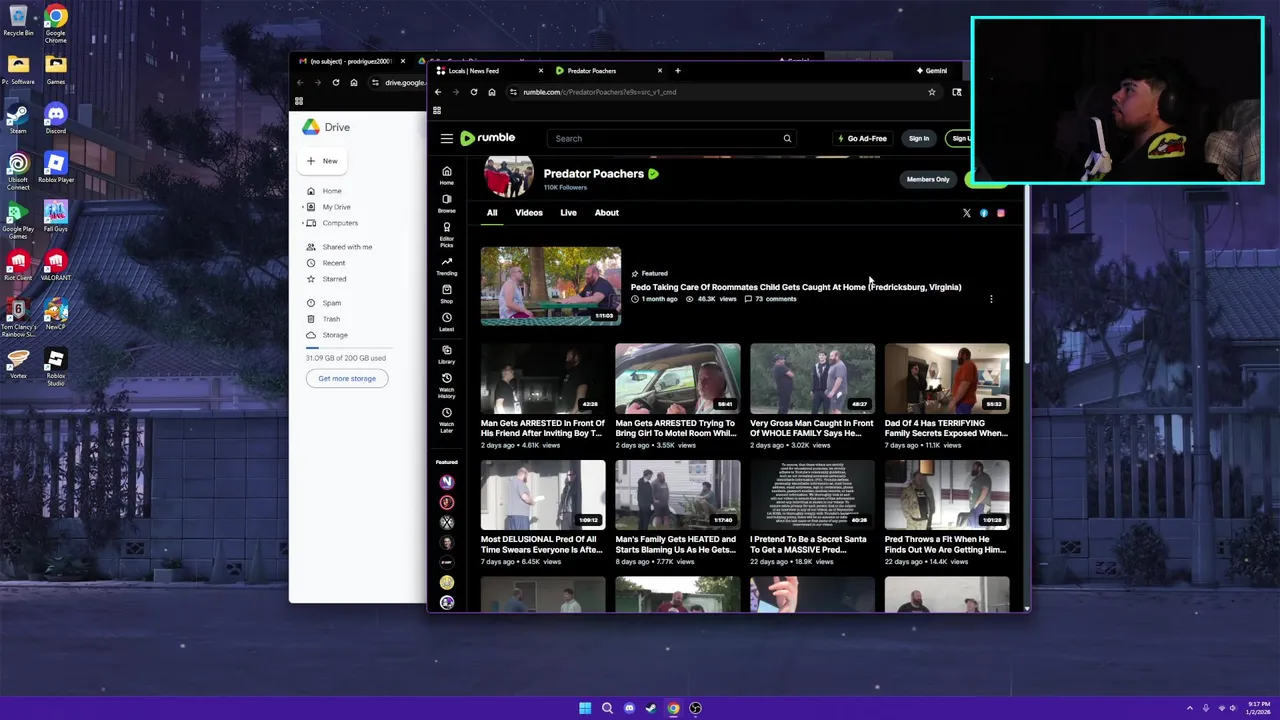Open the featured video's three-dot options menu
The height and width of the screenshot is (720, 1280).
991,299
